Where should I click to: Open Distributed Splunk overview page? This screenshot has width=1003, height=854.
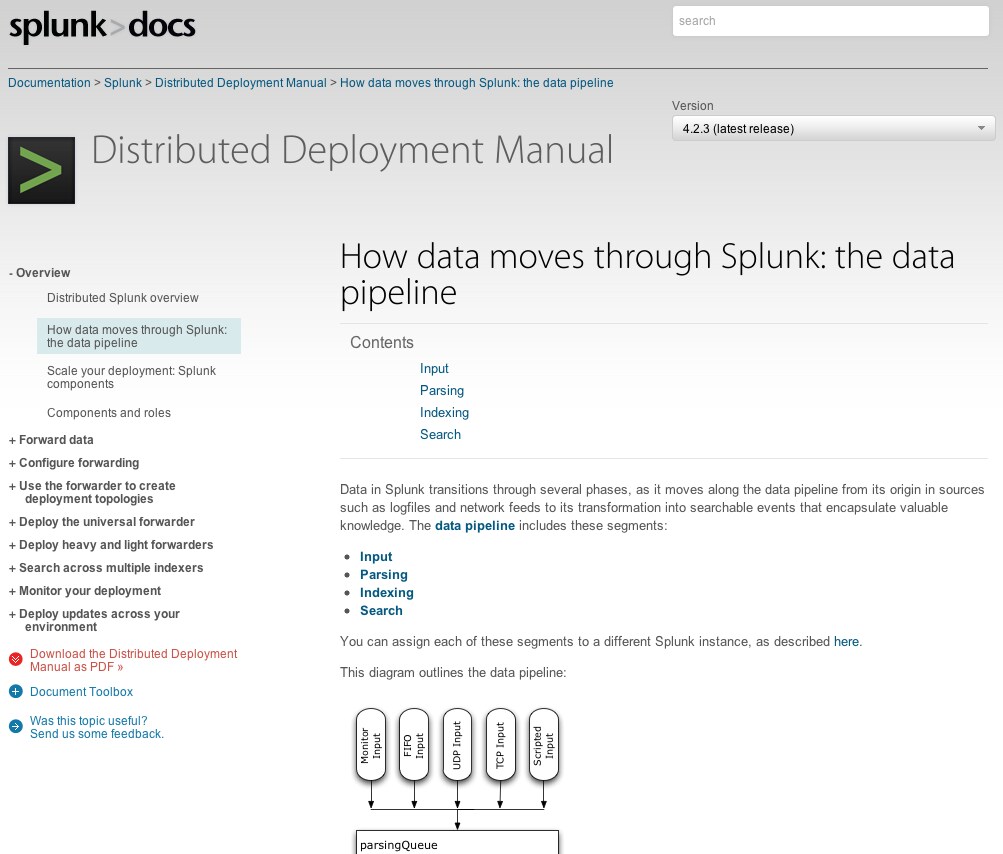pyautogui.click(x=123, y=297)
